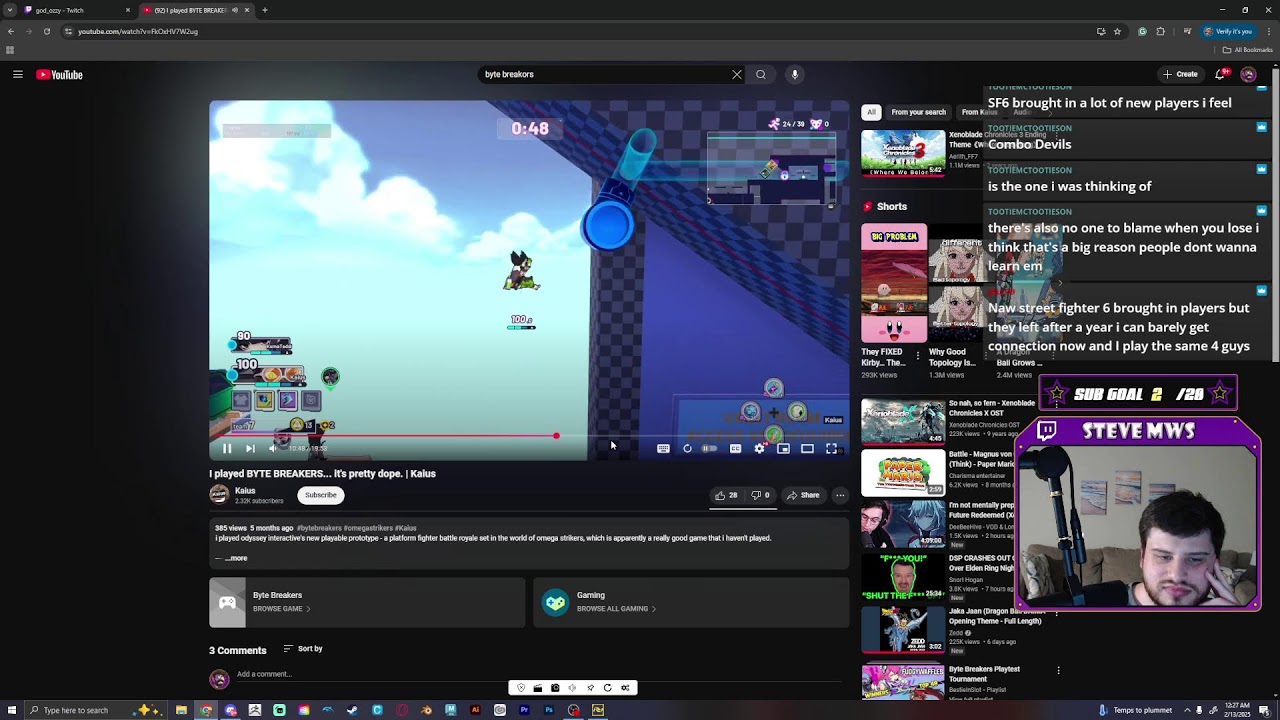This screenshot has width=1280, height=720.
Task: Like the video (28 likes)
Action: point(726,495)
